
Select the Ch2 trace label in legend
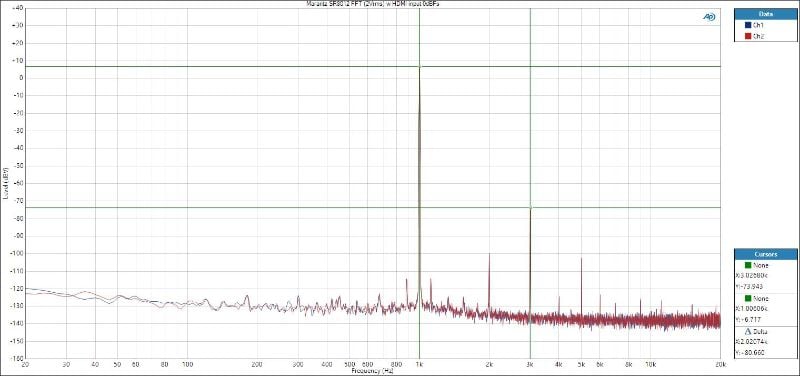[x=758, y=36]
